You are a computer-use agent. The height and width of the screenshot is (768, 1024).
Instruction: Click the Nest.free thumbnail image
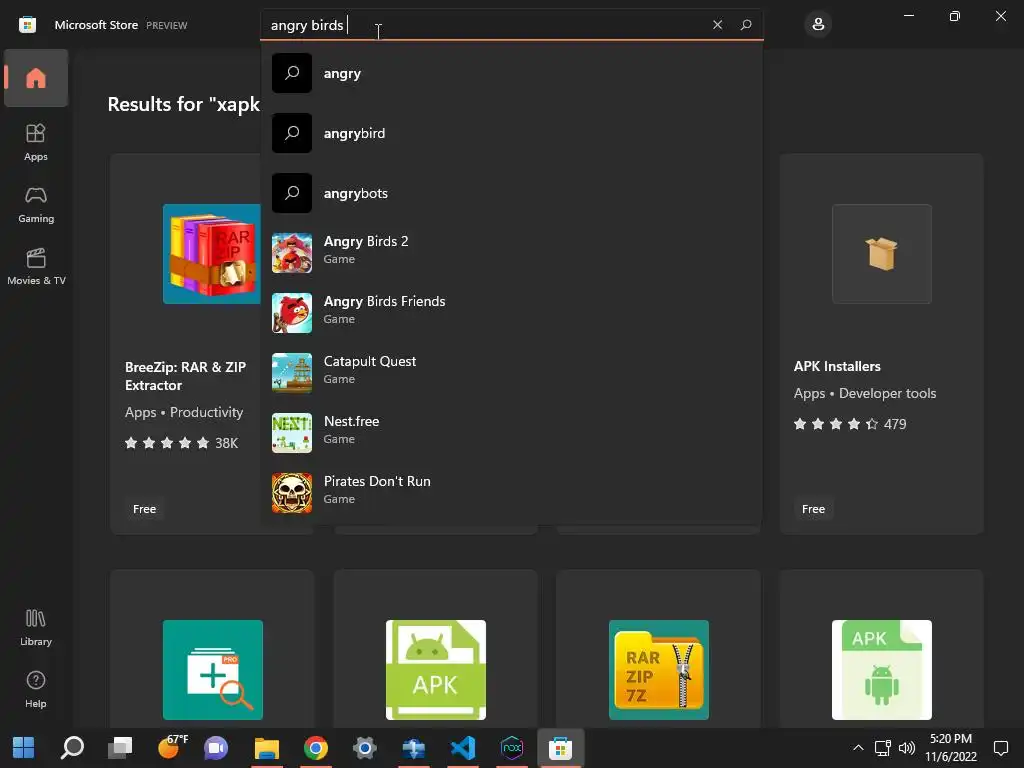[x=292, y=433]
